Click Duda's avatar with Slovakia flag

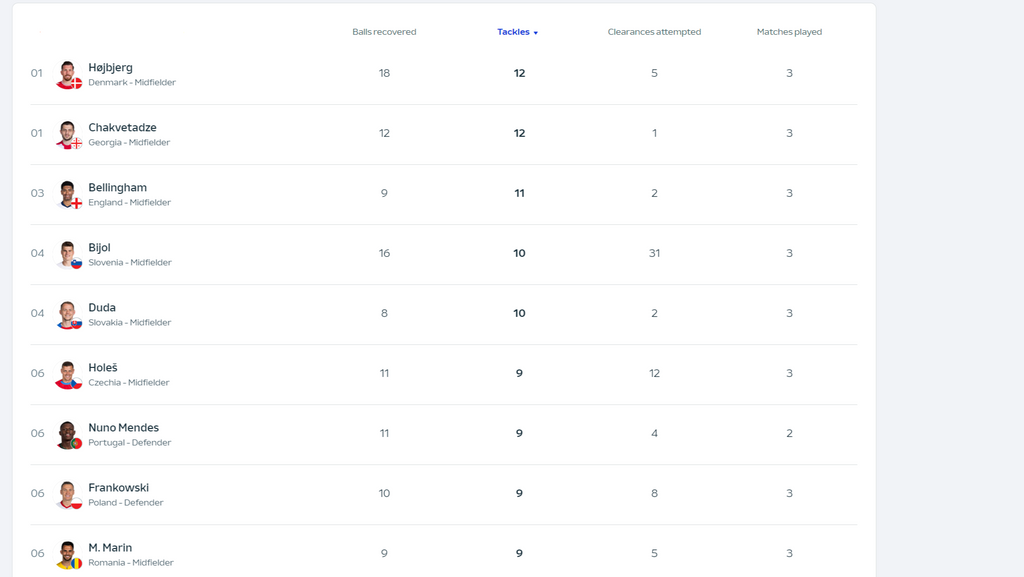68,315
